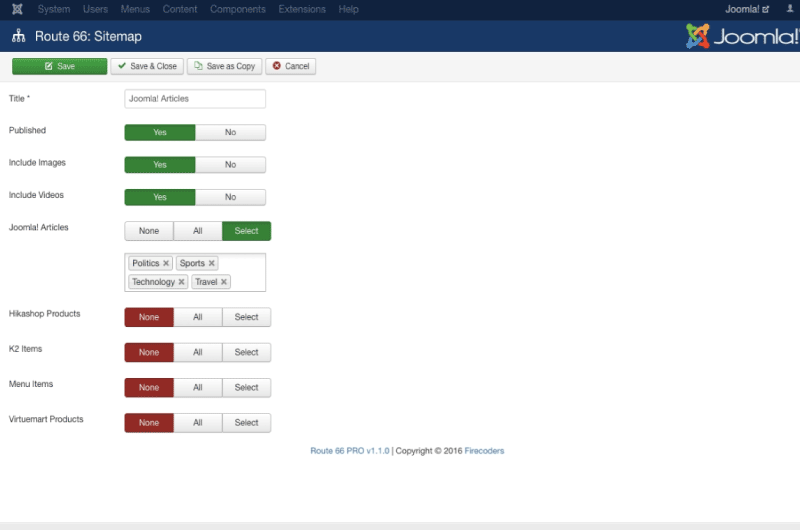The image size is (800, 530).
Task: Click the Politics tag label
Action: pyautogui.click(x=146, y=263)
